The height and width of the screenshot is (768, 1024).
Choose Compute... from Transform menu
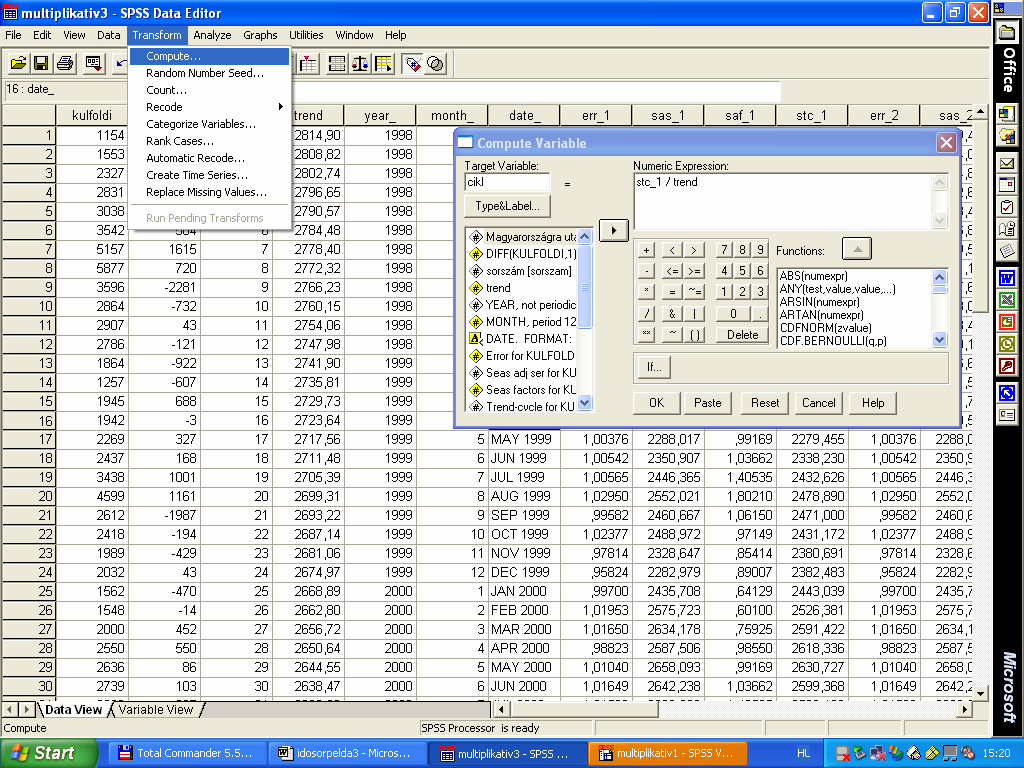(x=209, y=56)
